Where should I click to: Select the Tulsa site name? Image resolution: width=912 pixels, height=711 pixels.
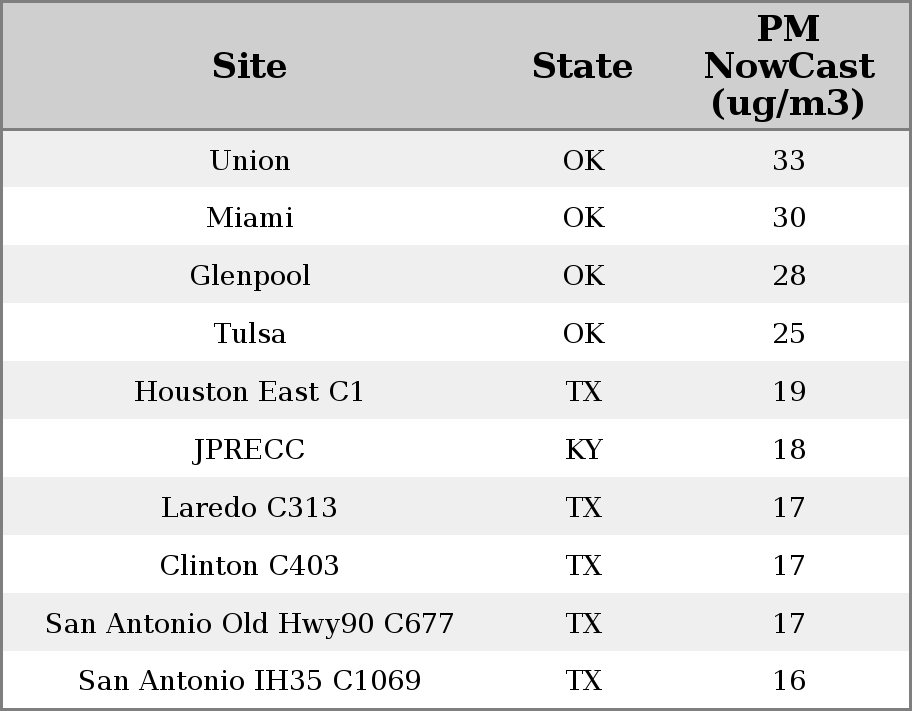(250, 333)
